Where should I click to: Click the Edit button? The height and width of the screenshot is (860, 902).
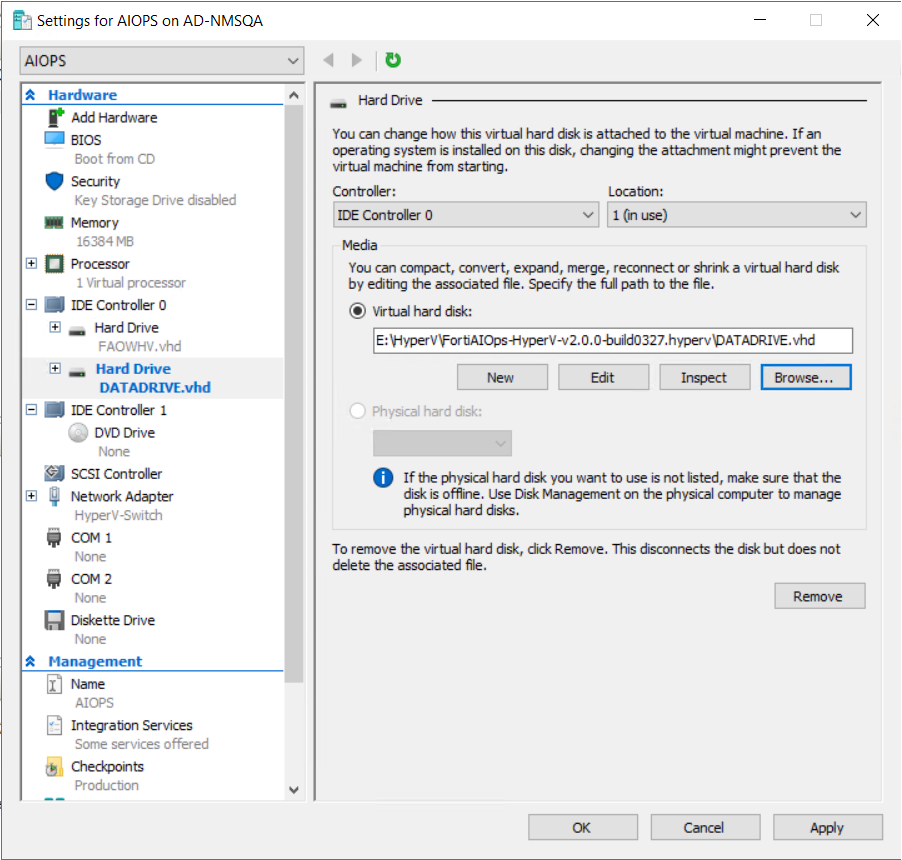(603, 377)
